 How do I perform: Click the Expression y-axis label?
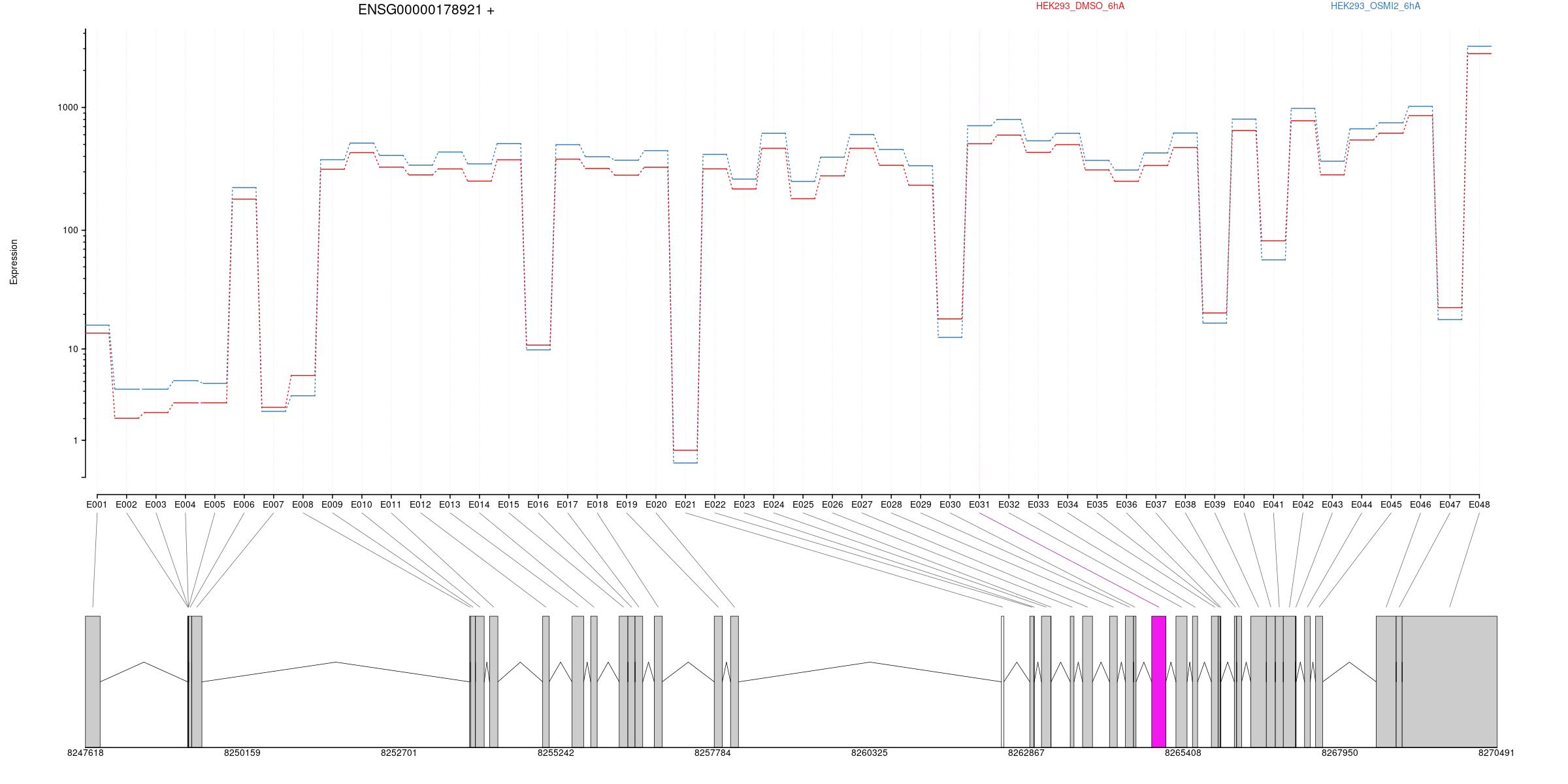click(x=14, y=262)
